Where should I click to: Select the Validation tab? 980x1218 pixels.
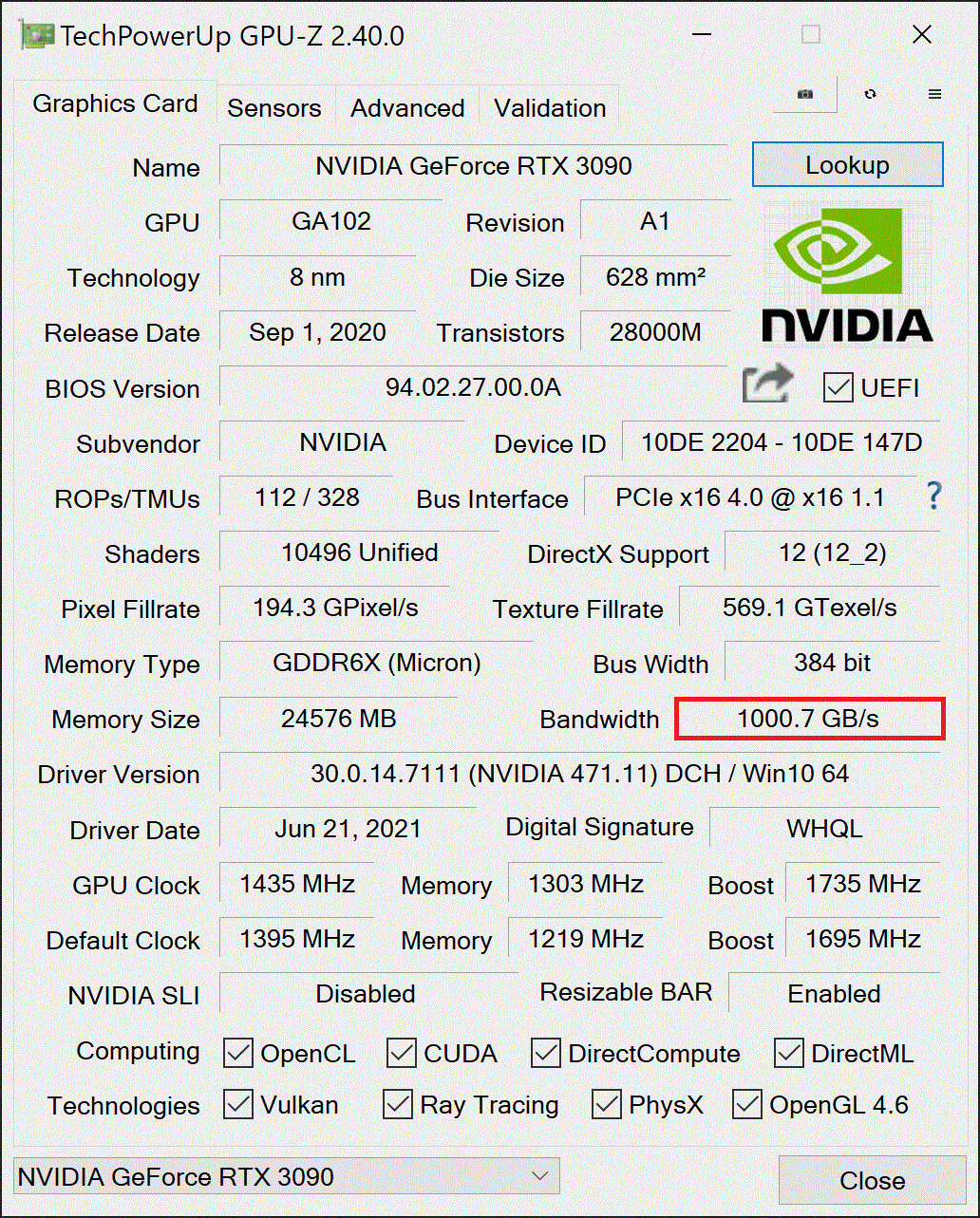550,108
